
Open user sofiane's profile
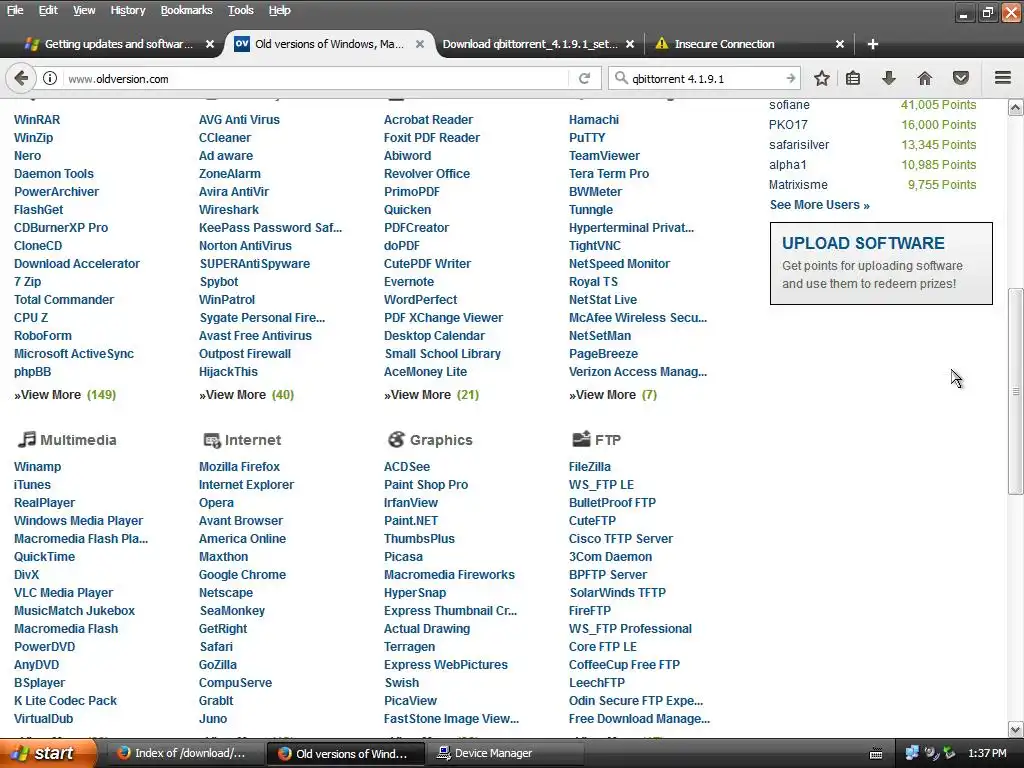[x=789, y=104]
